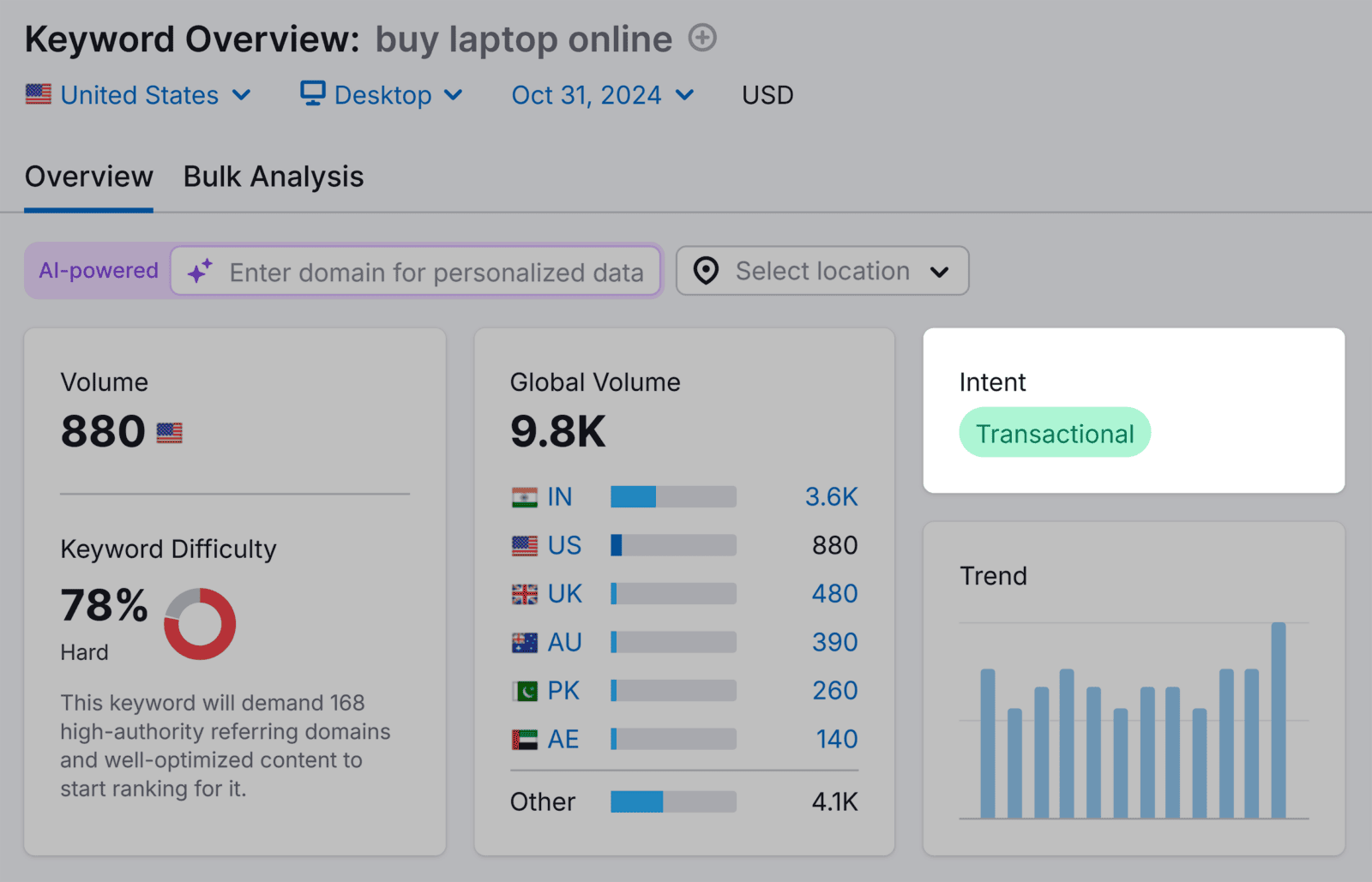This screenshot has width=1372, height=882.
Task: Click the desktop device icon
Action: [312, 94]
